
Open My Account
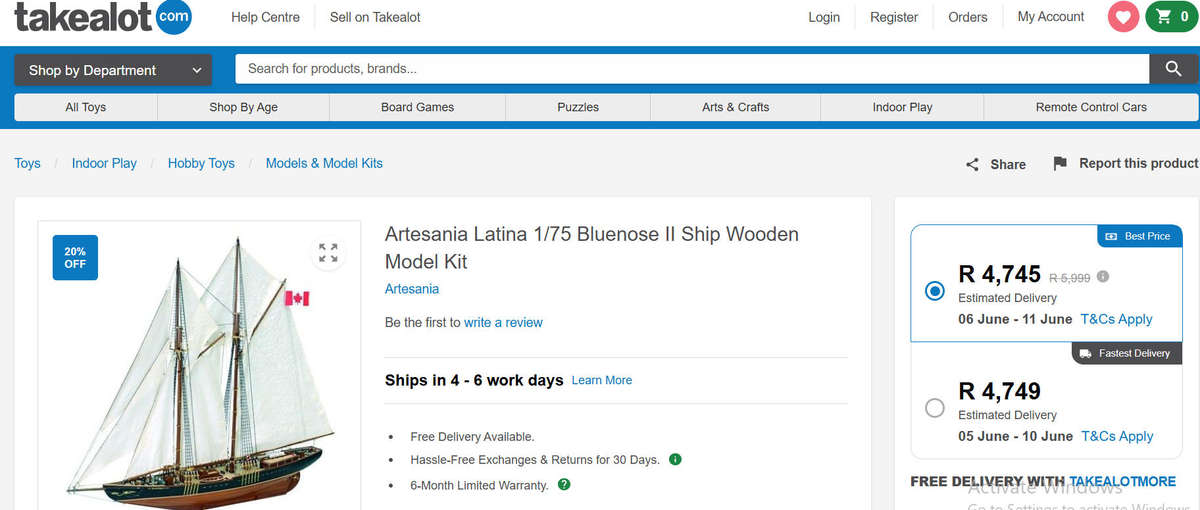tap(1051, 17)
